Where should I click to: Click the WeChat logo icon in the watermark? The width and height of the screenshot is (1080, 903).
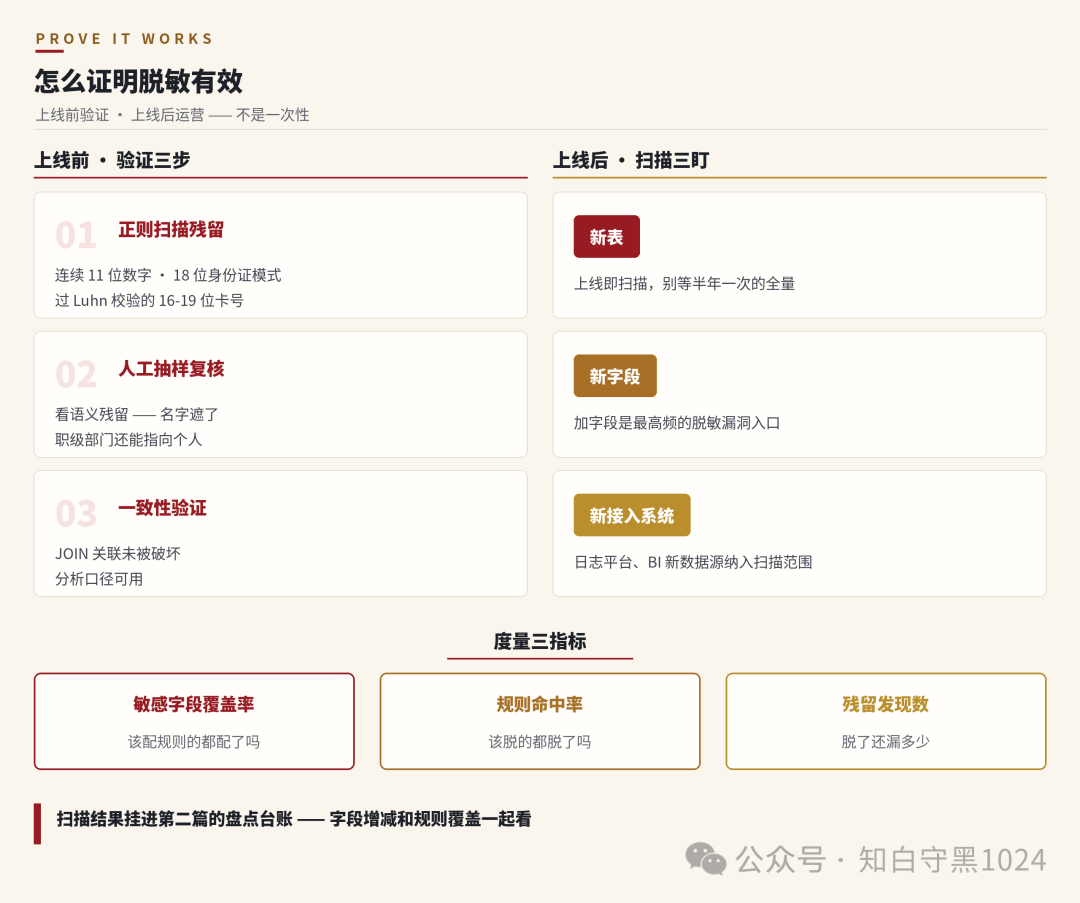point(705,859)
